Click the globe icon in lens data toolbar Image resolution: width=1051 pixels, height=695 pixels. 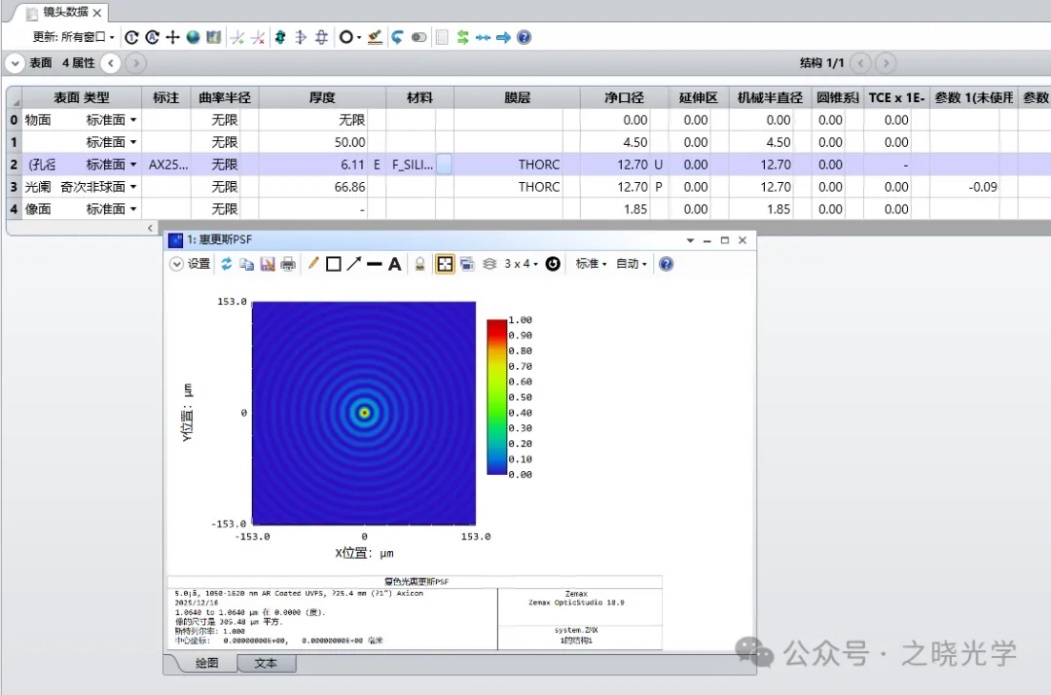point(193,37)
